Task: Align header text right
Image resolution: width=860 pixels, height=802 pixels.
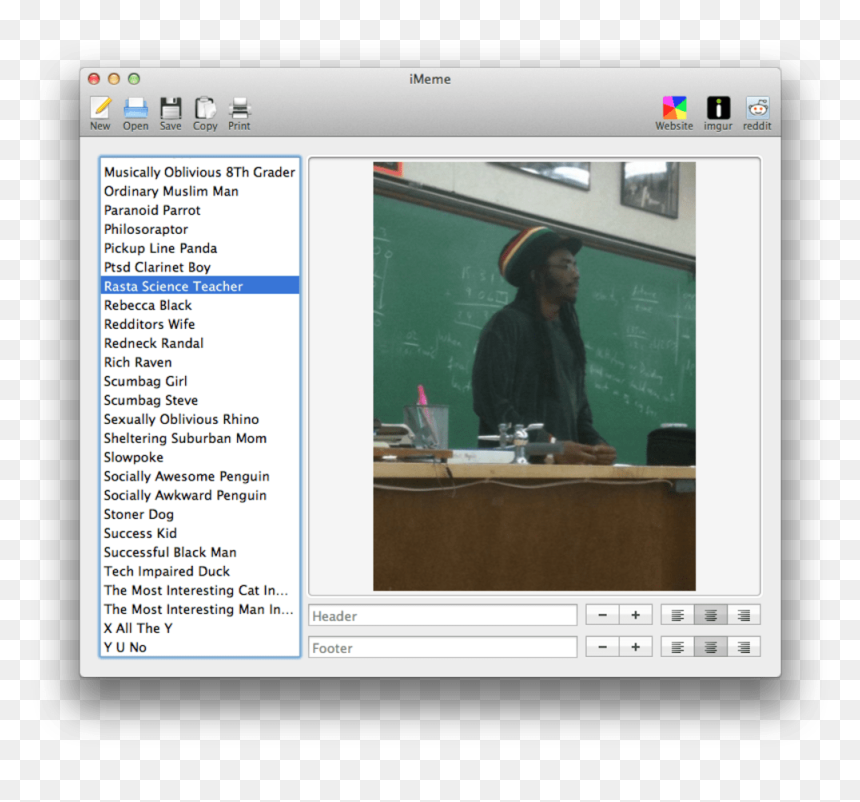Action: pos(744,615)
